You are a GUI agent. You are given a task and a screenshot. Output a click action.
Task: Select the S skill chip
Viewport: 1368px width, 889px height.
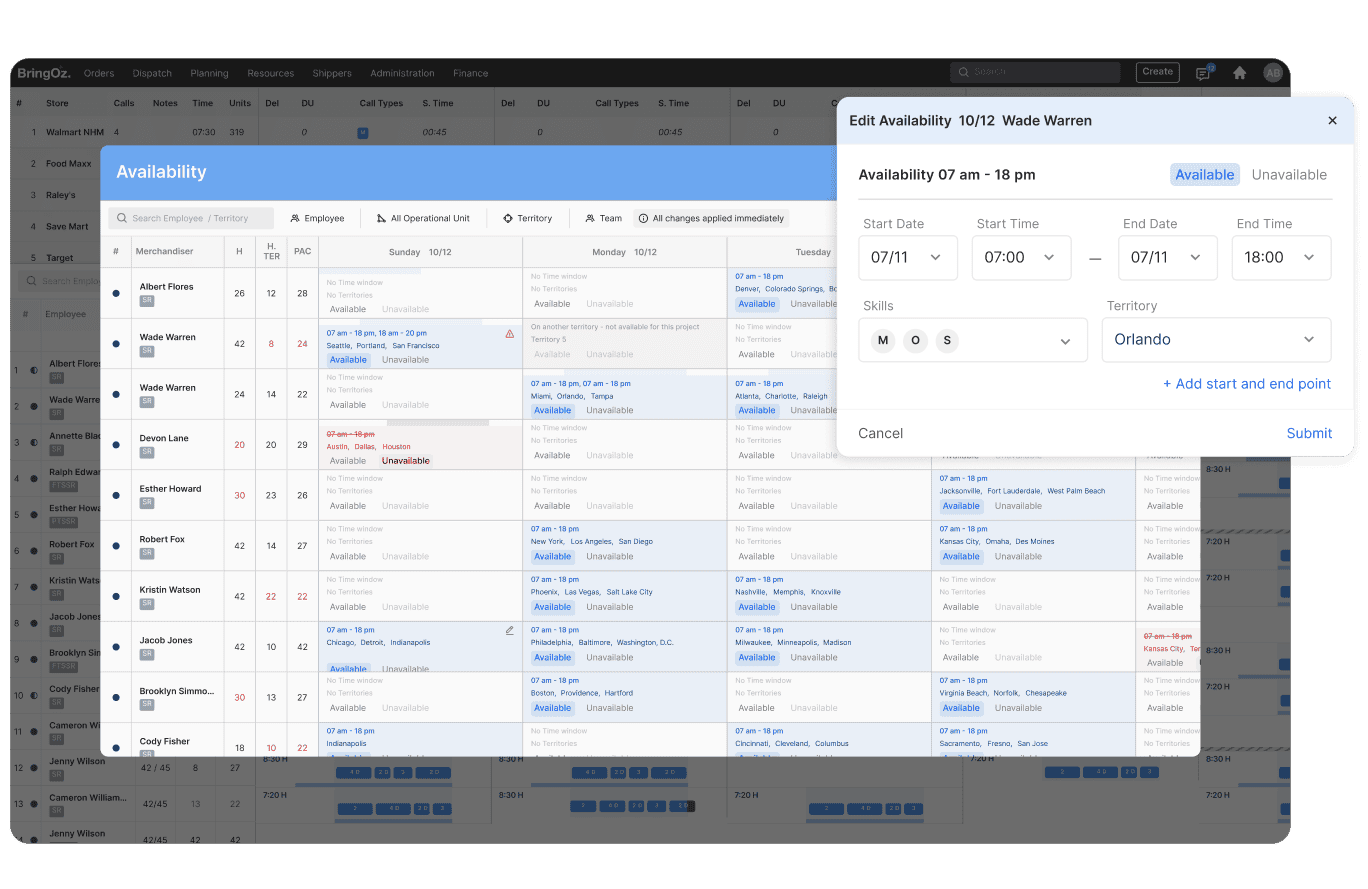(x=947, y=340)
